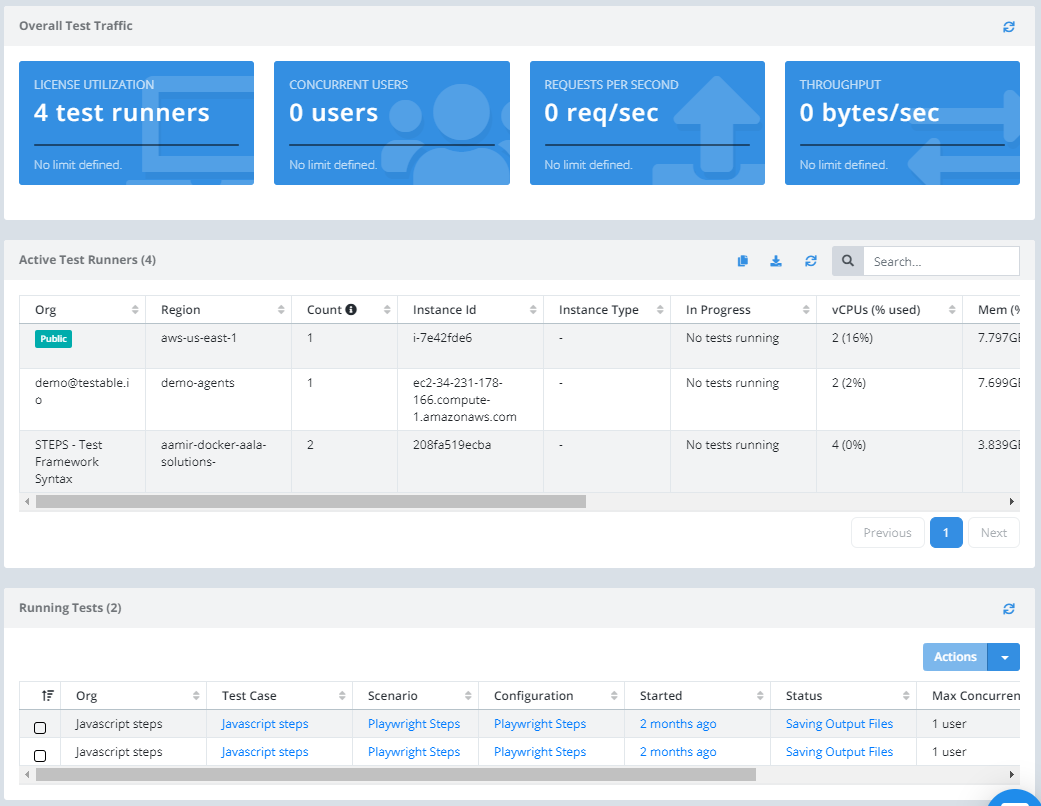Image resolution: width=1041 pixels, height=806 pixels.
Task: Click left scroll arrow of Running Tests table
Action: tap(27, 774)
